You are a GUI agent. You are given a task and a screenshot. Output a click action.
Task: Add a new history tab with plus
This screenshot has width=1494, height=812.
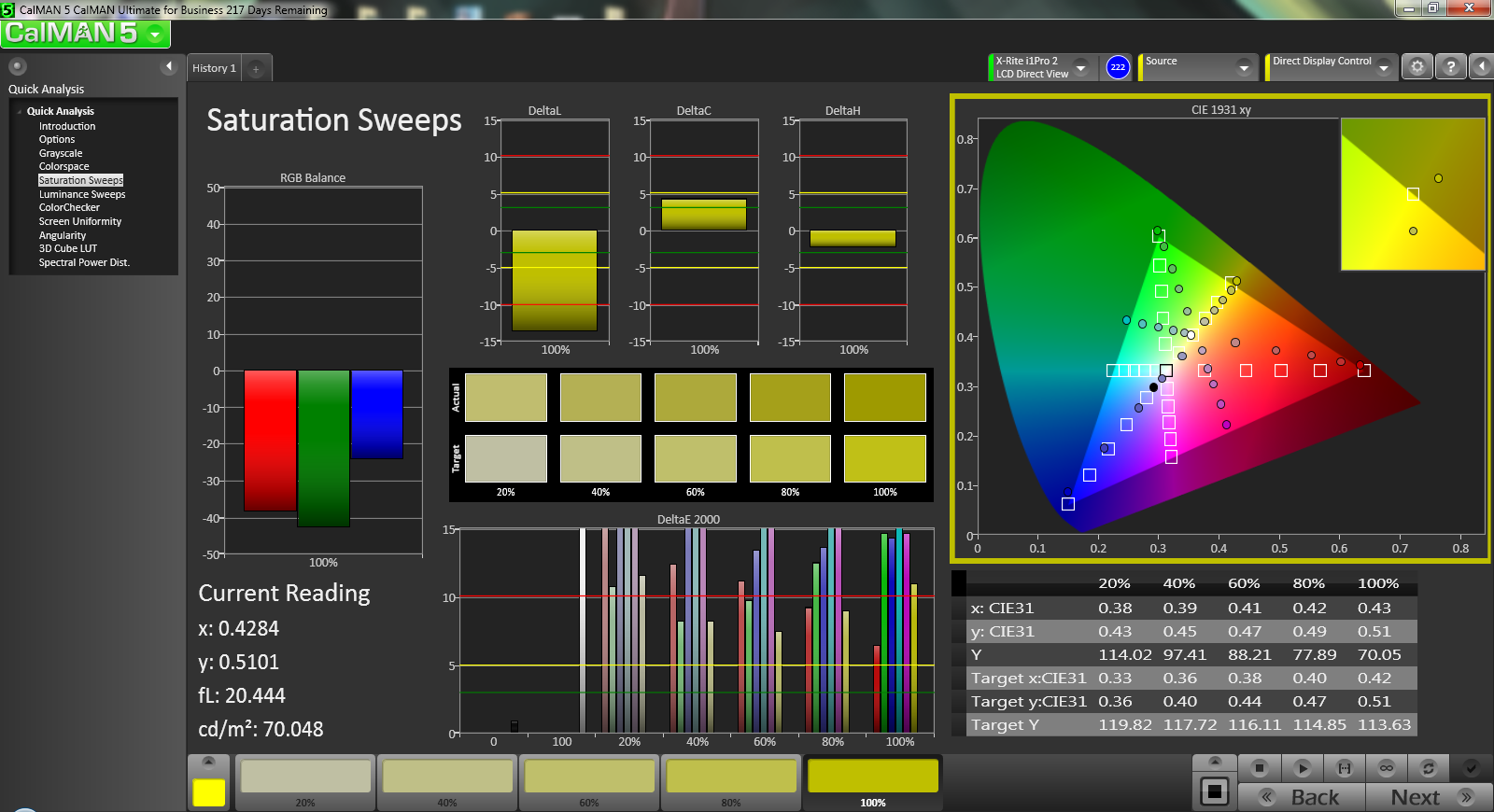point(256,68)
